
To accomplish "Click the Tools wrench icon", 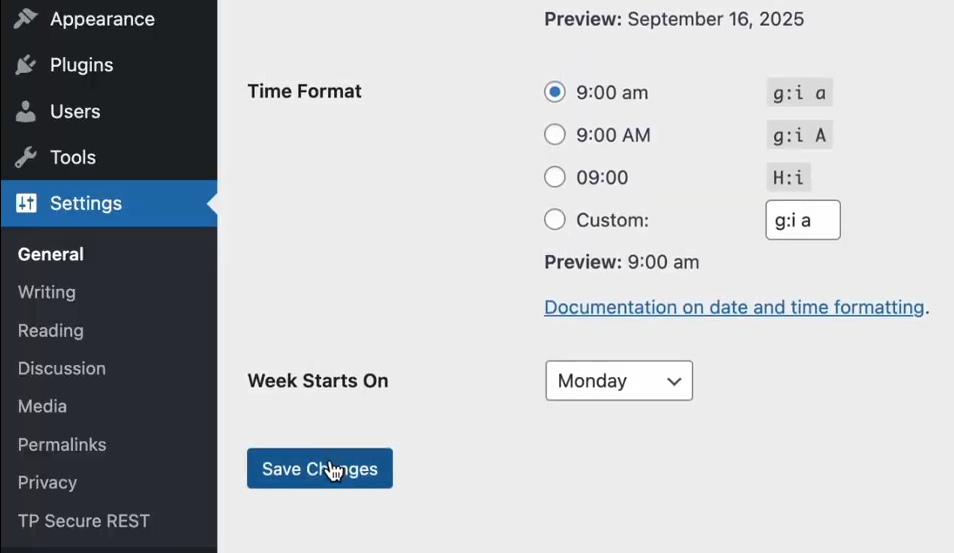I will (x=26, y=157).
